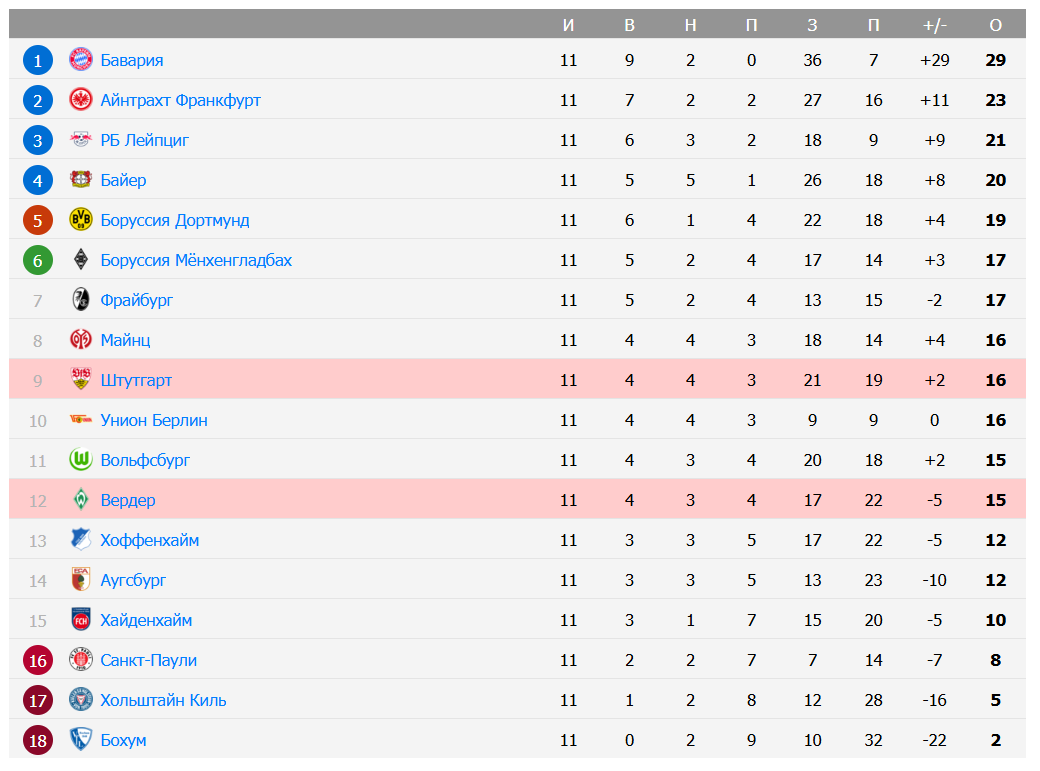Open the Хольштайн Киль team link
The height and width of the screenshot is (771, 1040).
click(163, 700)
